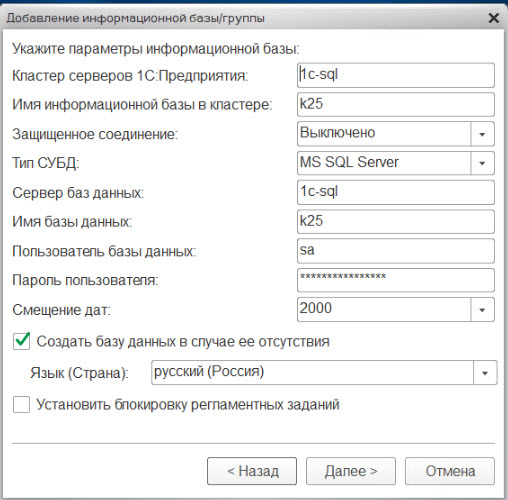Screen dimensions: 508x500
Task: Focus the database user field
Action: pos(396,251)
